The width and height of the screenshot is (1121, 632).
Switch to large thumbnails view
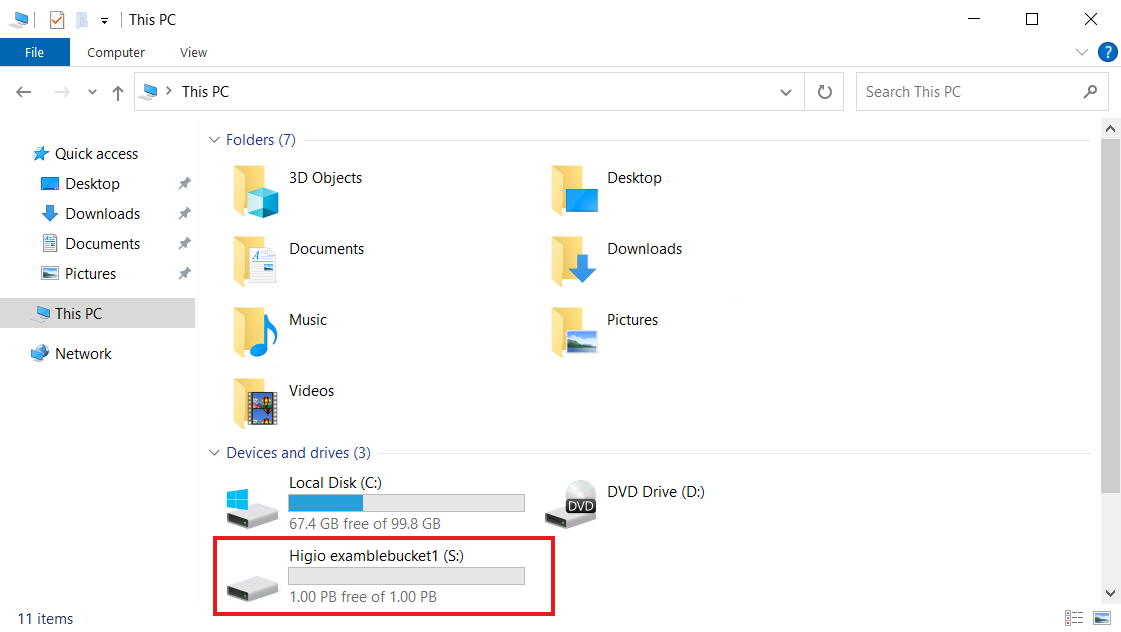coord(1102,618)
